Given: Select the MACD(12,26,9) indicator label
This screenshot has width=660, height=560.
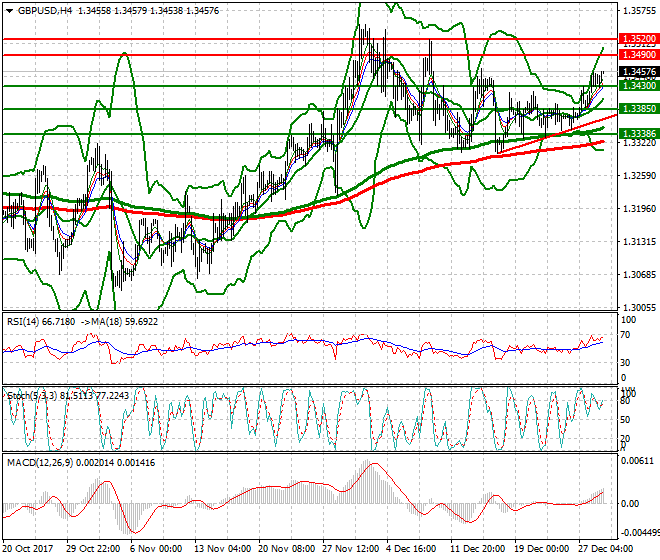Looking at the screenshot, I should [81, 463].
